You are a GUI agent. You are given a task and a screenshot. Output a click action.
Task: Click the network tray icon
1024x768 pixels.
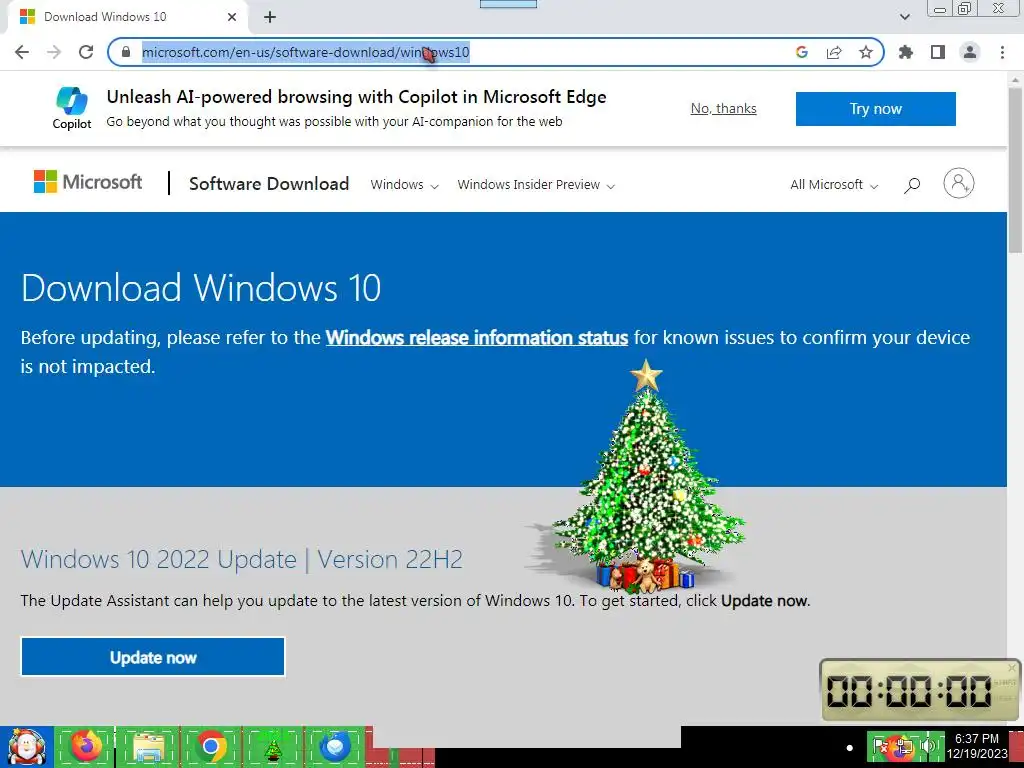coord(904,746)
